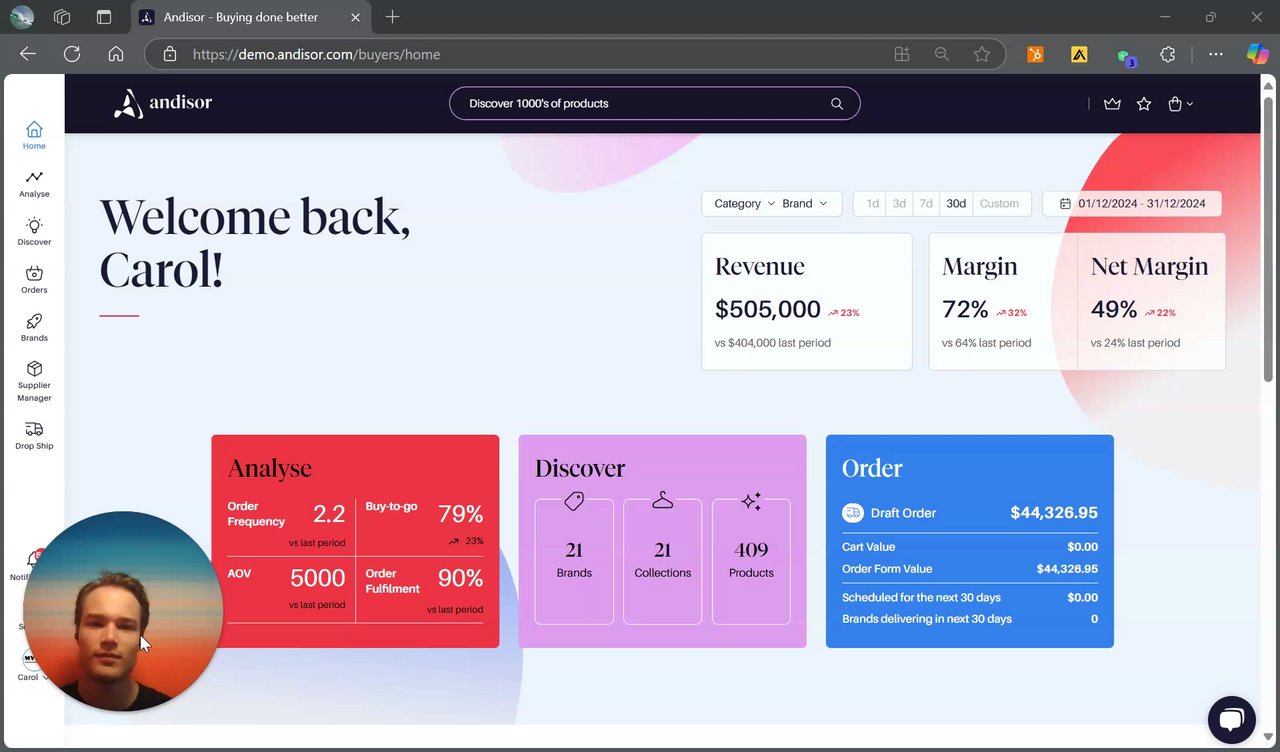Screen dimensions: 1280x752
Task: Open browser Settings and more menu
Action: pos(1215,55)
